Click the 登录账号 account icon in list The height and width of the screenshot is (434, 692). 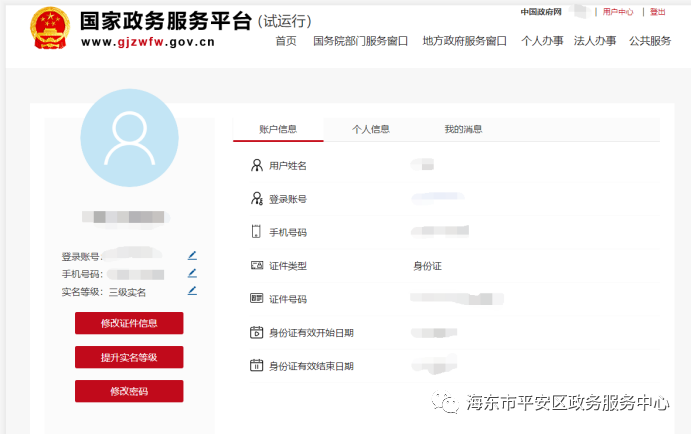point(257,199)
